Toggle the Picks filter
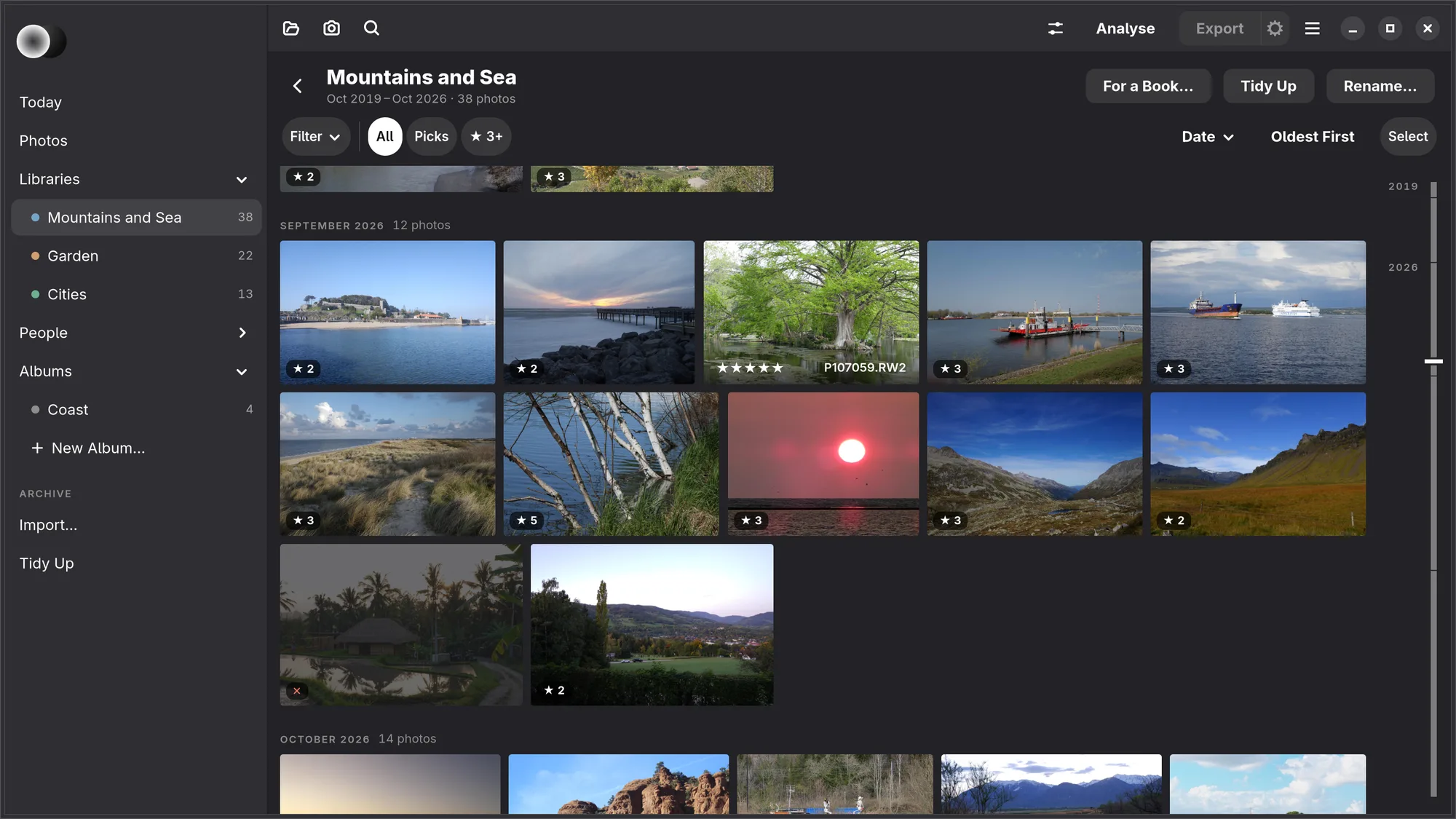Viewport: 1456px width, 819px height. 432,137
